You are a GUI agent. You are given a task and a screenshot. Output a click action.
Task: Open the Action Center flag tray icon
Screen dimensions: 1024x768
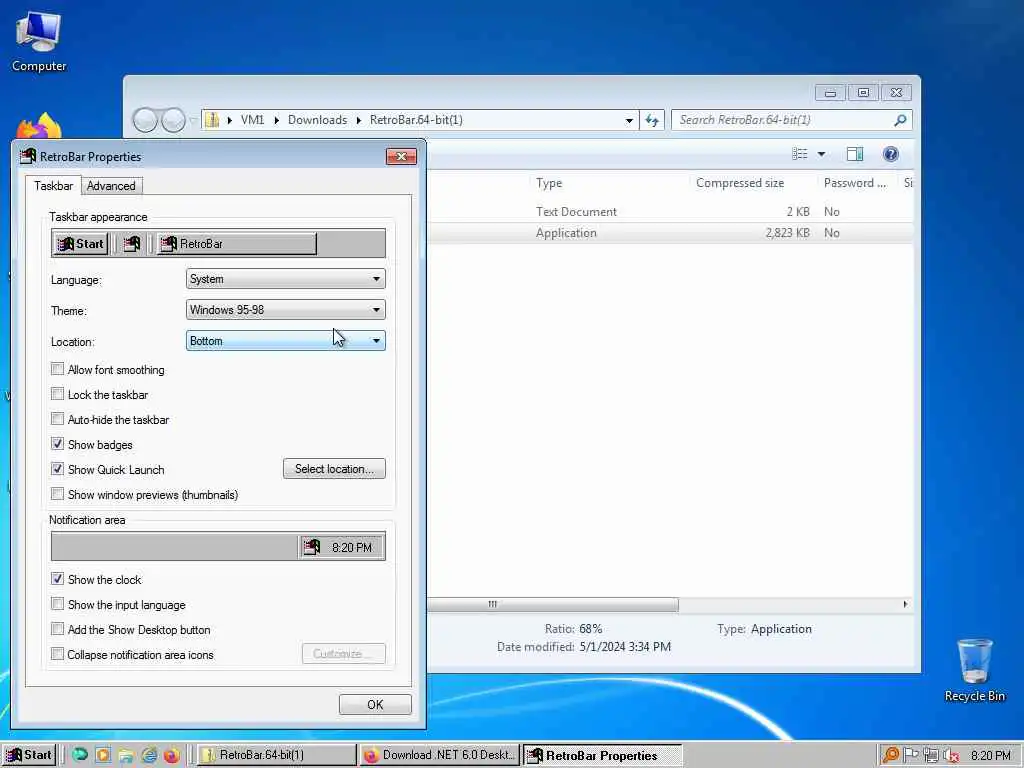(910, 755)
